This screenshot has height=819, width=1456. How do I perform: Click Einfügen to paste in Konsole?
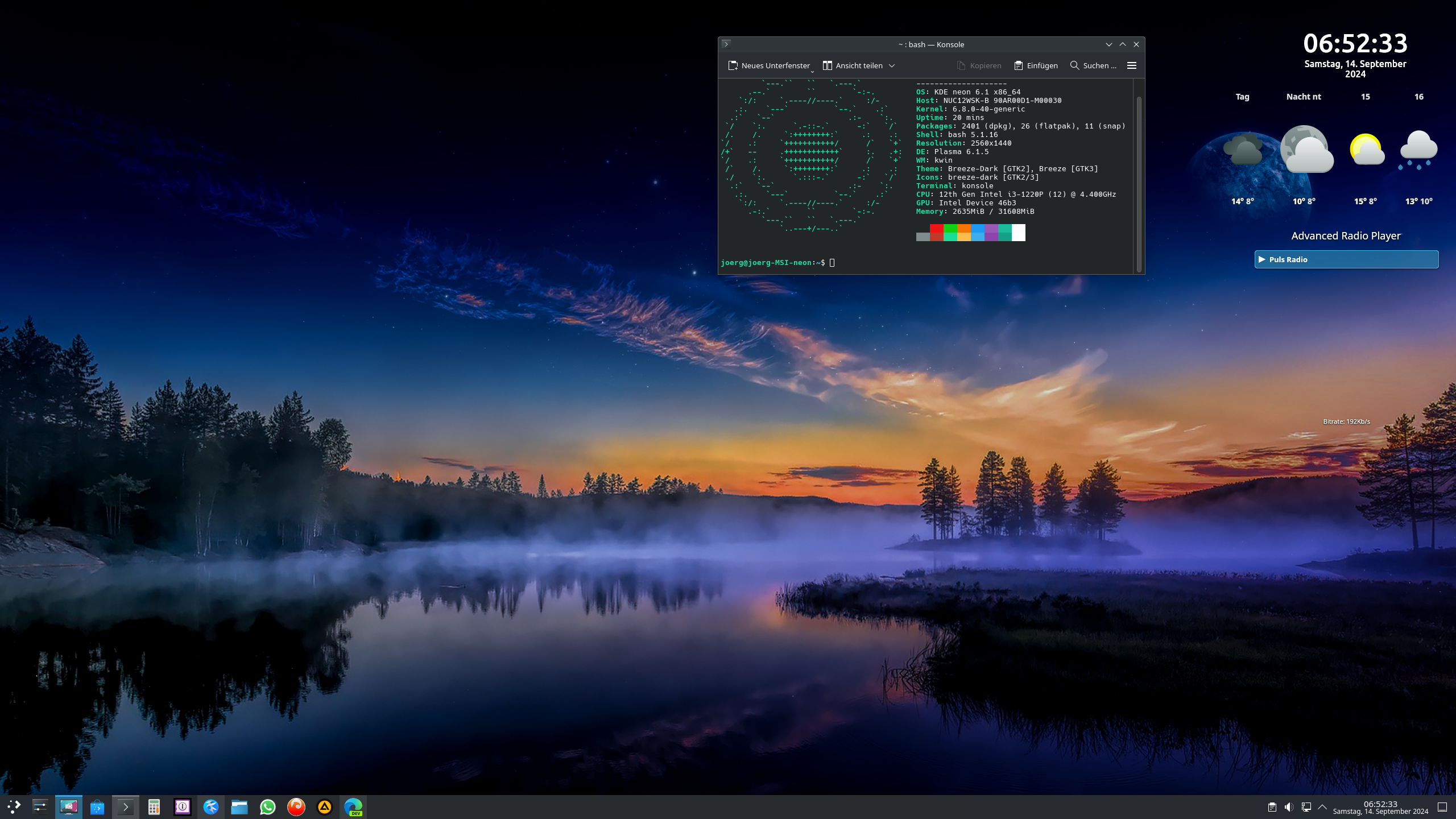[x=1036, y=65]
